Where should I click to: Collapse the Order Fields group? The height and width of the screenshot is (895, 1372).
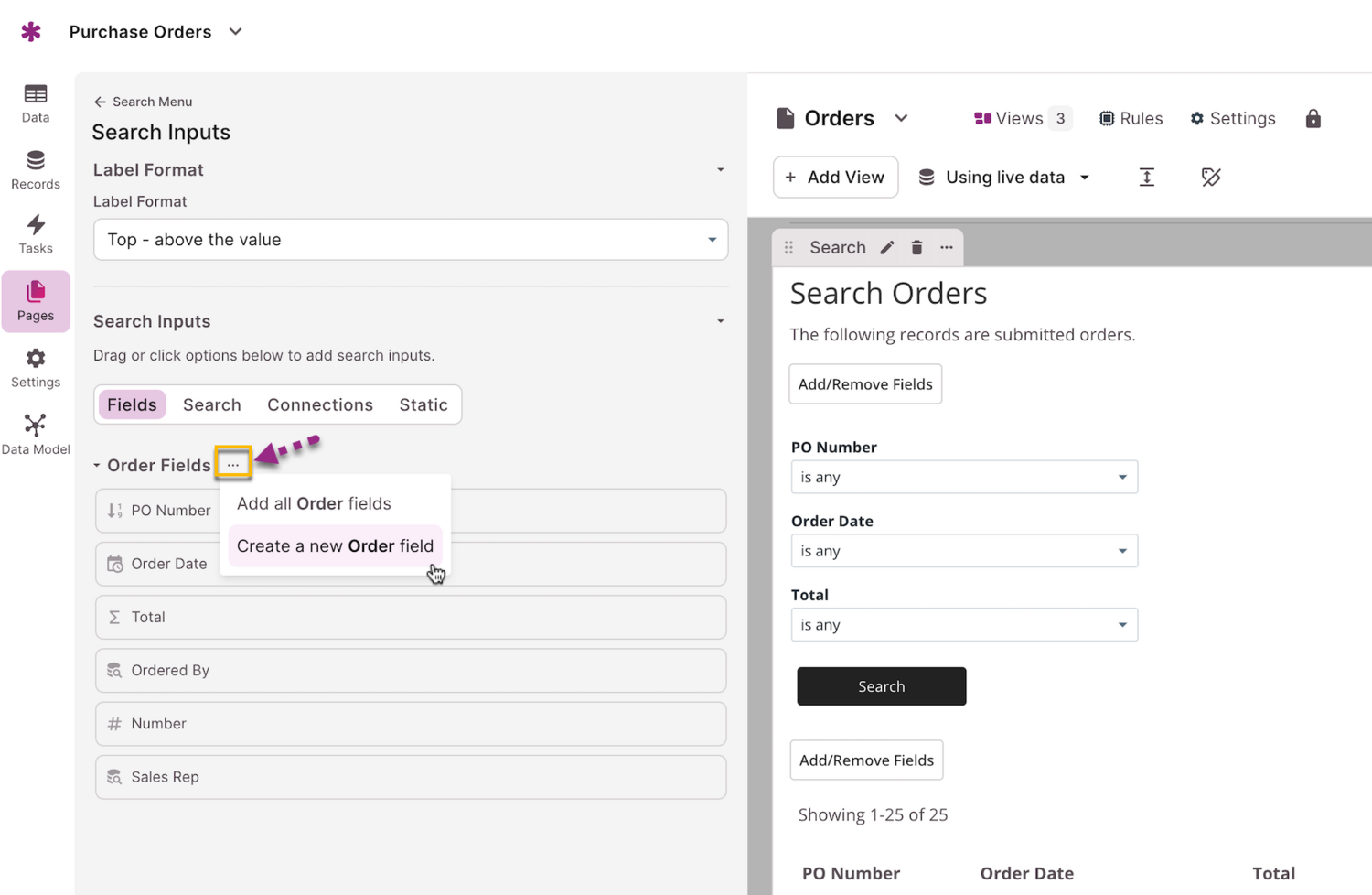97,466
